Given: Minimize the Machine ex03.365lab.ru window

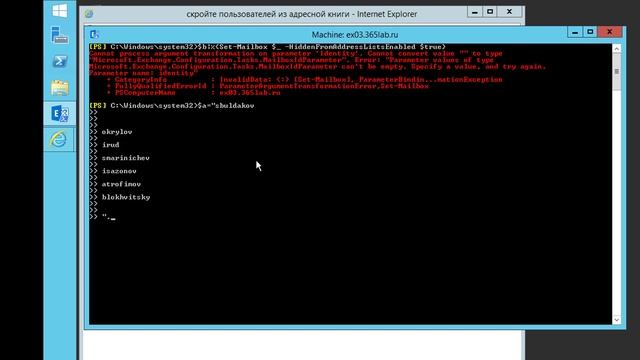Looking at the screenshot, I should (x=575, y=32).
